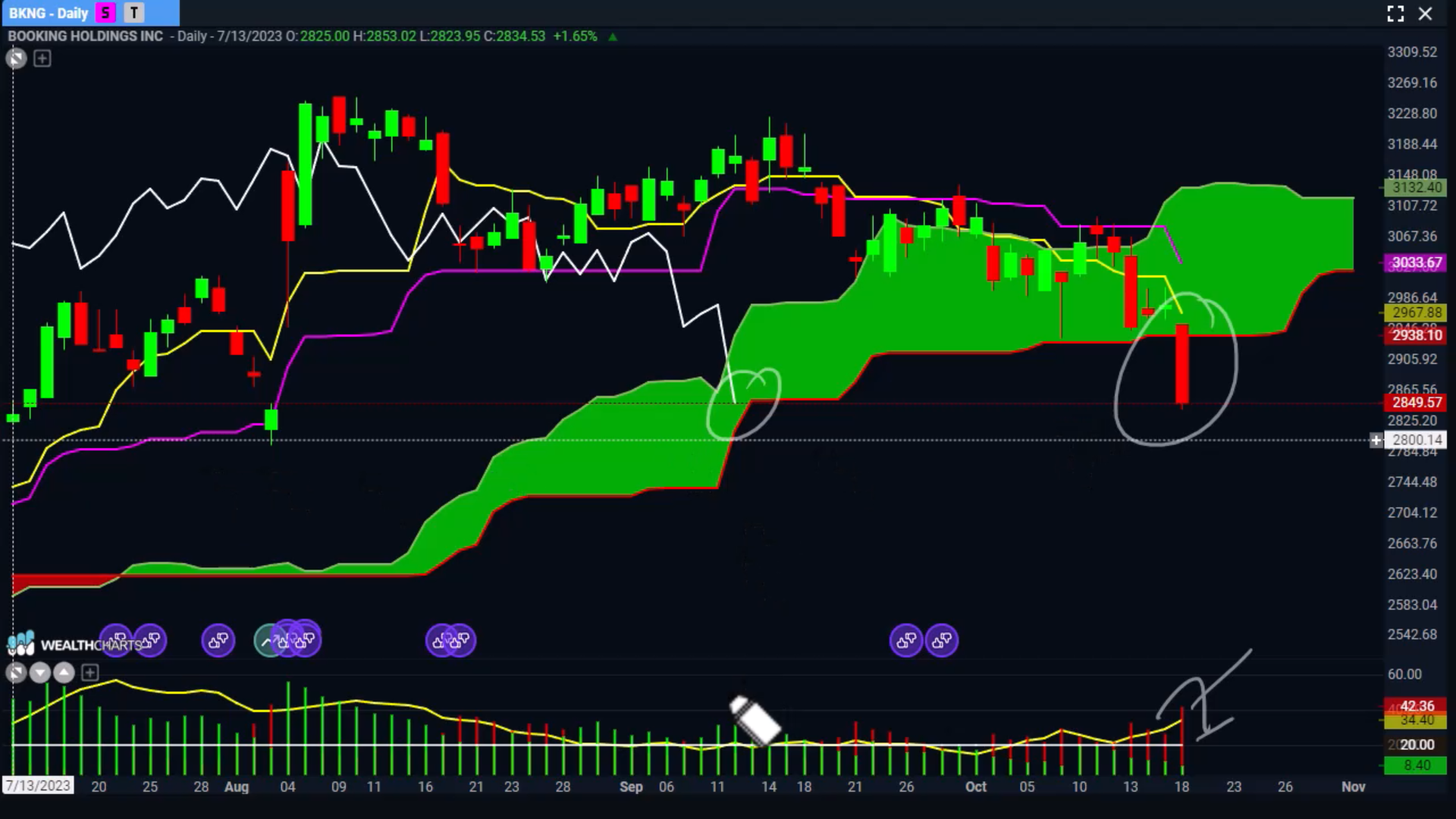Click the Oct label on the date axis
This screenshot has height=819, width=1456.
tap(976, 786)
